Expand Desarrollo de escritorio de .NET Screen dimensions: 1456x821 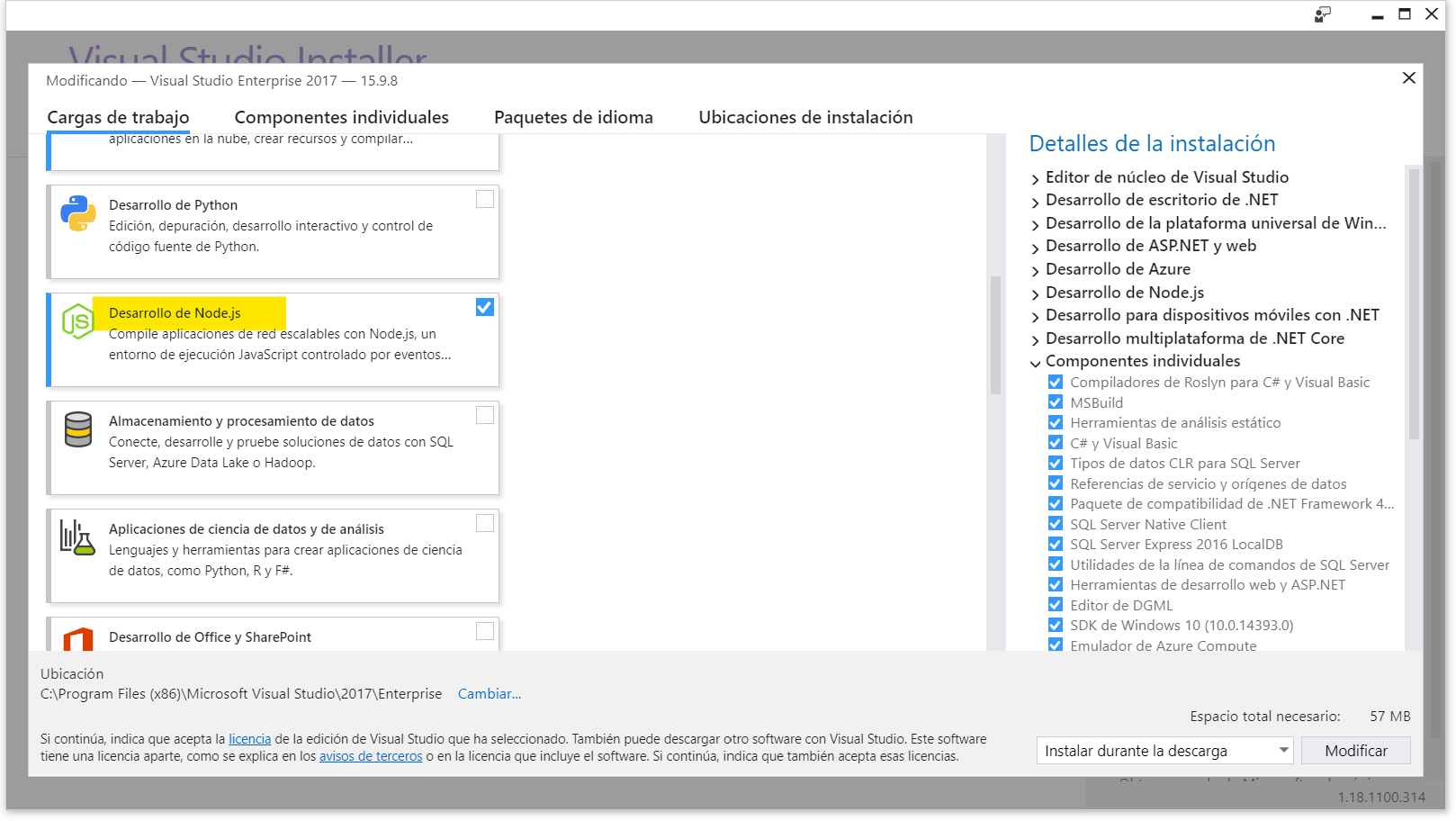pos(1036,201)
